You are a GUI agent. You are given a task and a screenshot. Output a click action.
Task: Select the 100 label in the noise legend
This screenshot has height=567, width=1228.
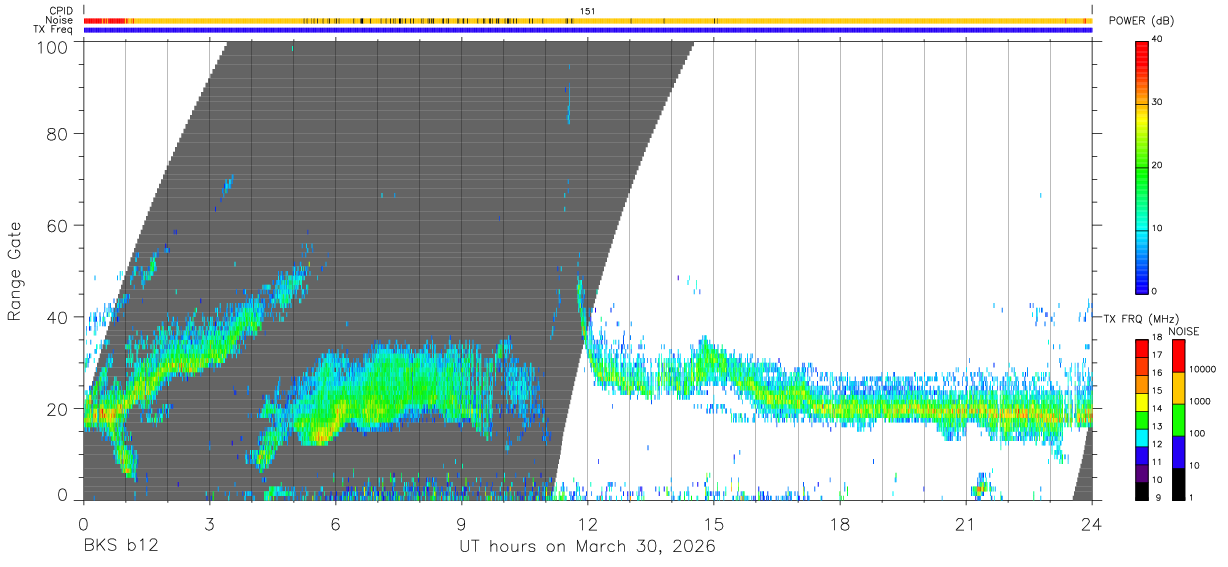[x=1198, y=433]
